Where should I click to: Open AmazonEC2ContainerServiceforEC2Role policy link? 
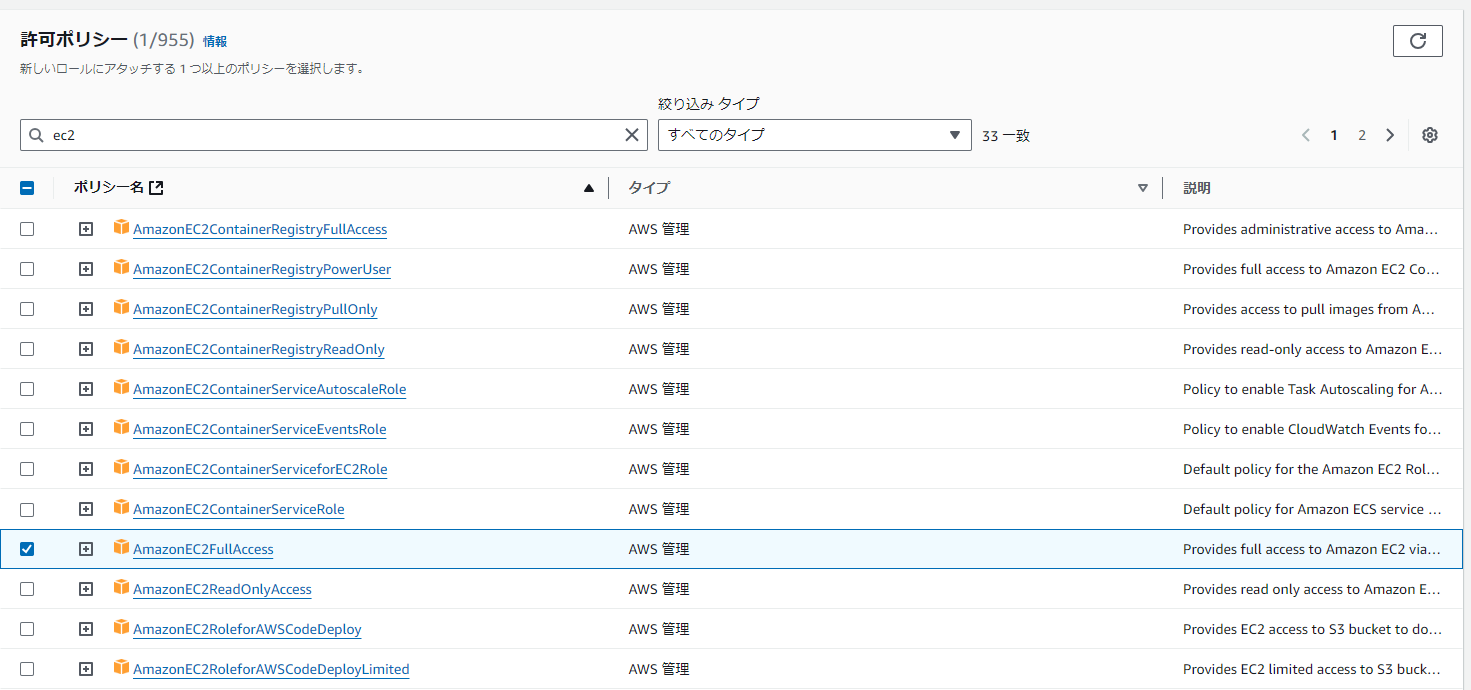[x=260, y=469]
